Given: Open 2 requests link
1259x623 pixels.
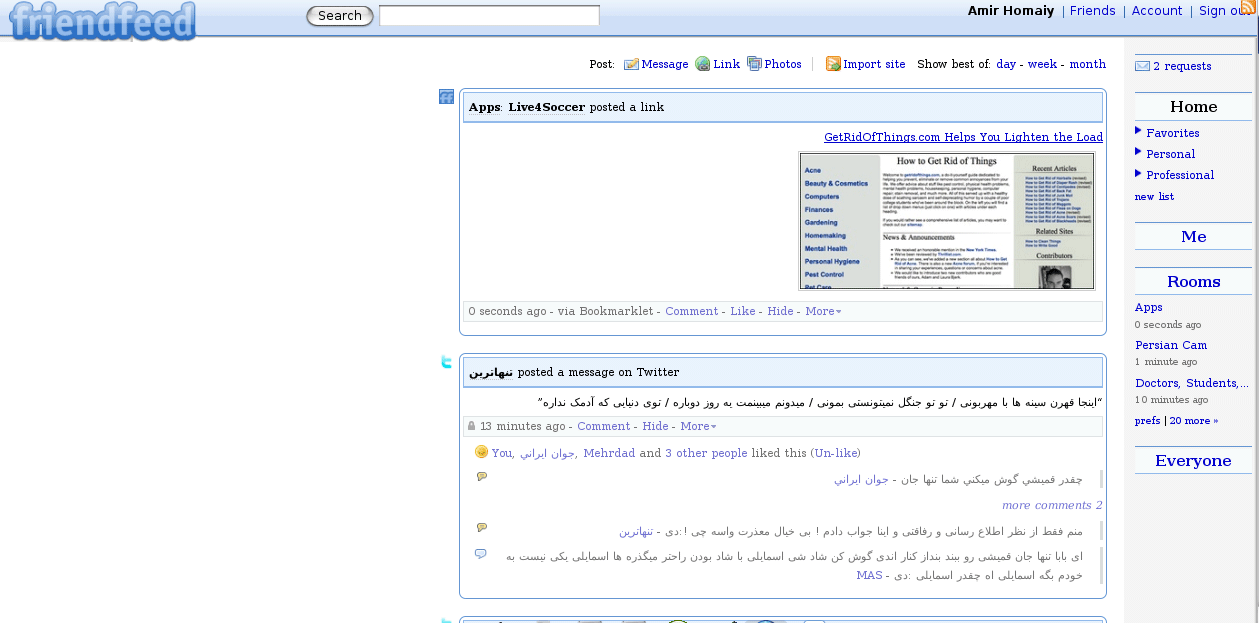Looking at the screenshot, I should [1182, 67].
